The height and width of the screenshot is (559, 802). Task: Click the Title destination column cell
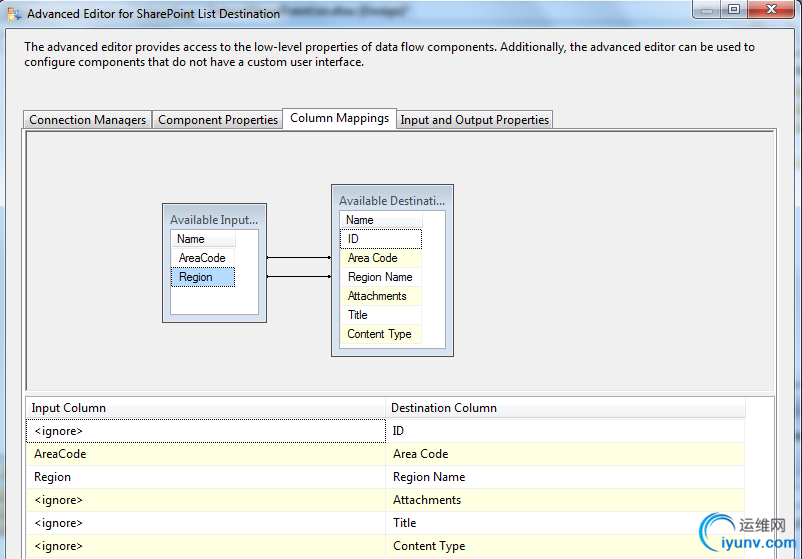tap(565, 523)
